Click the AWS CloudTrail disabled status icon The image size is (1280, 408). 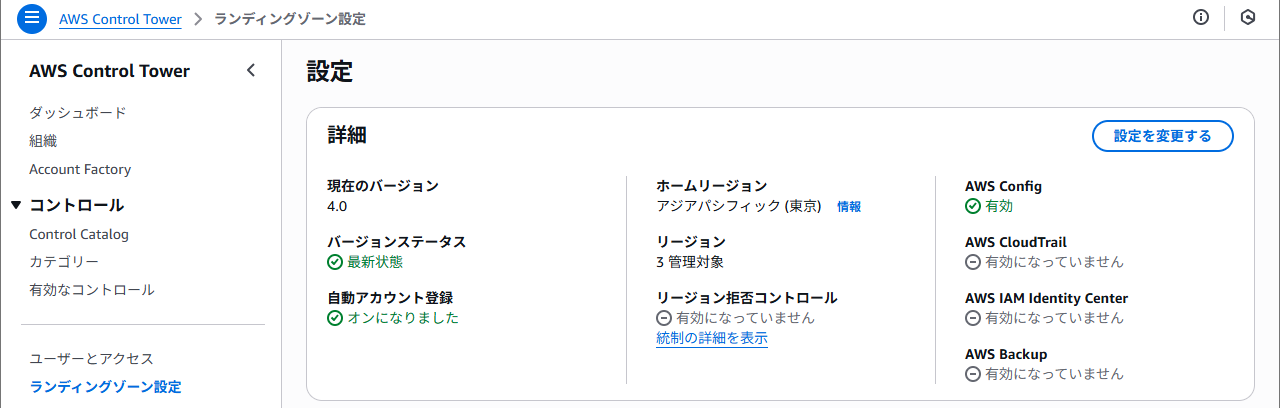point(973,262)
